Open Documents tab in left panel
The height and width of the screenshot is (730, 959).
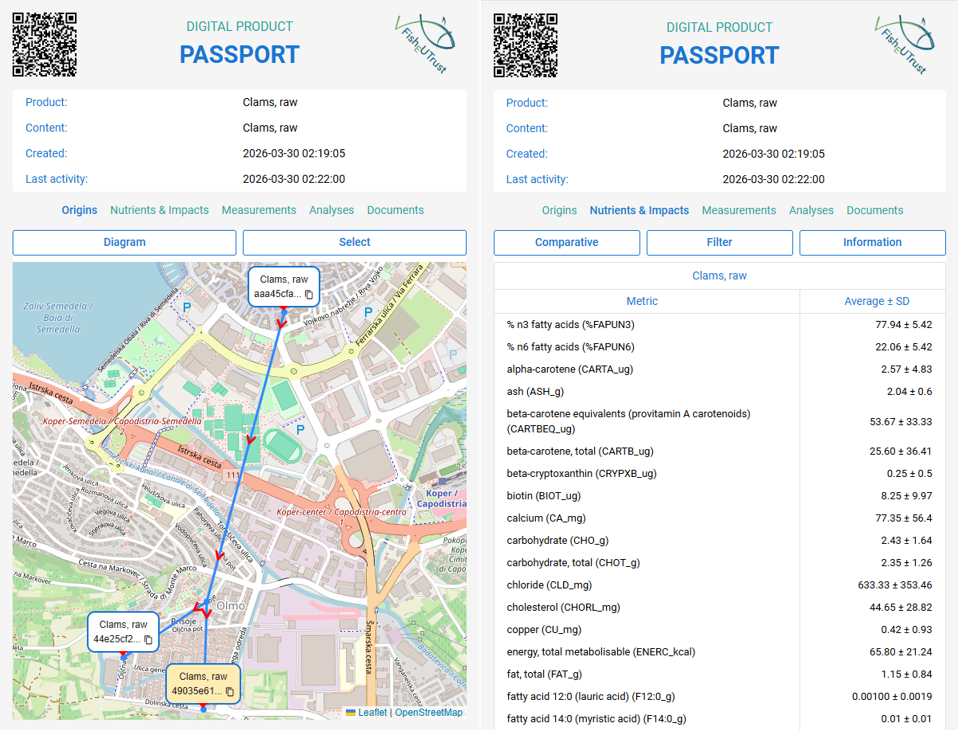395,210
